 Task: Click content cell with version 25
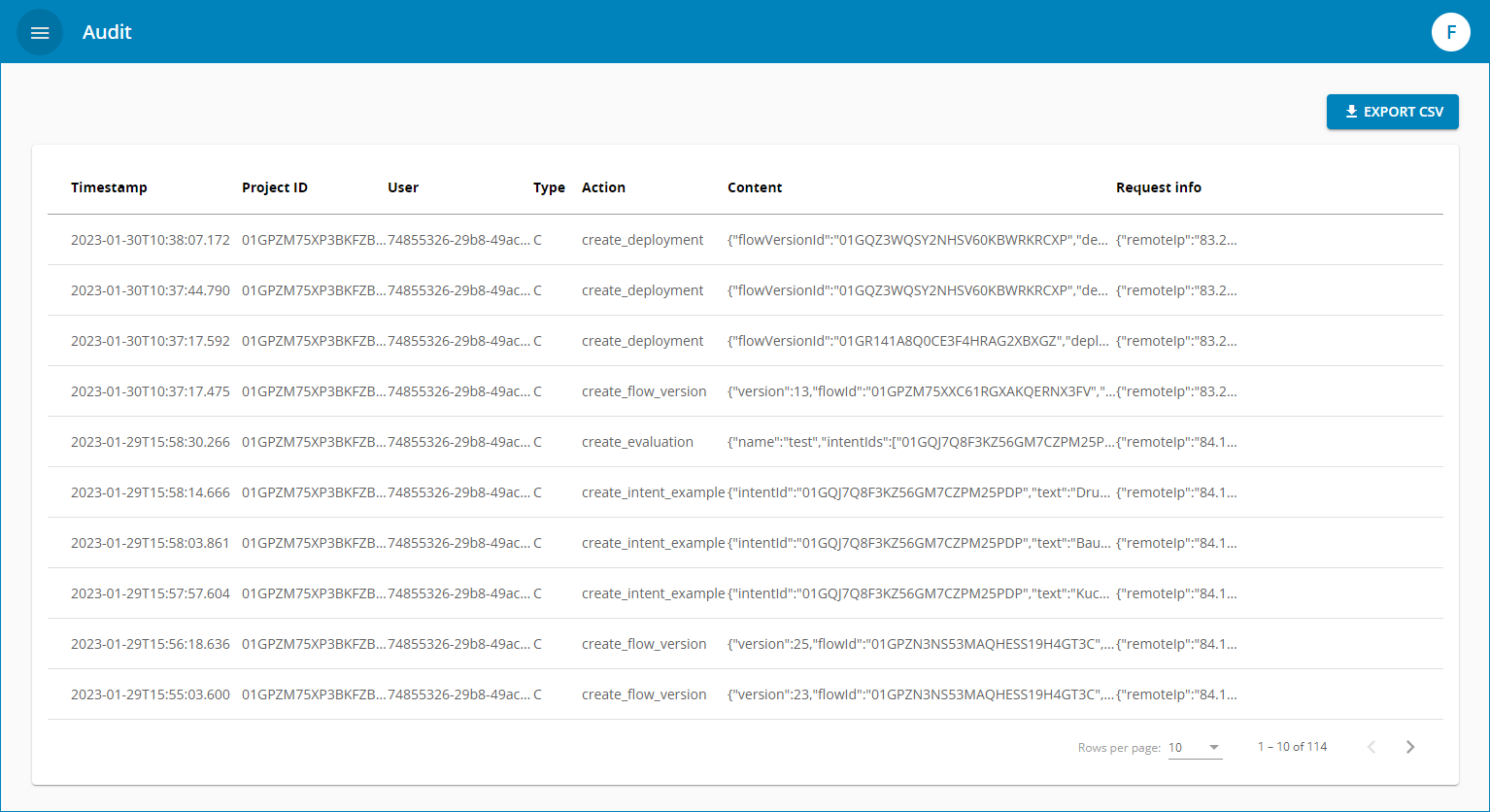click(921, 644)
